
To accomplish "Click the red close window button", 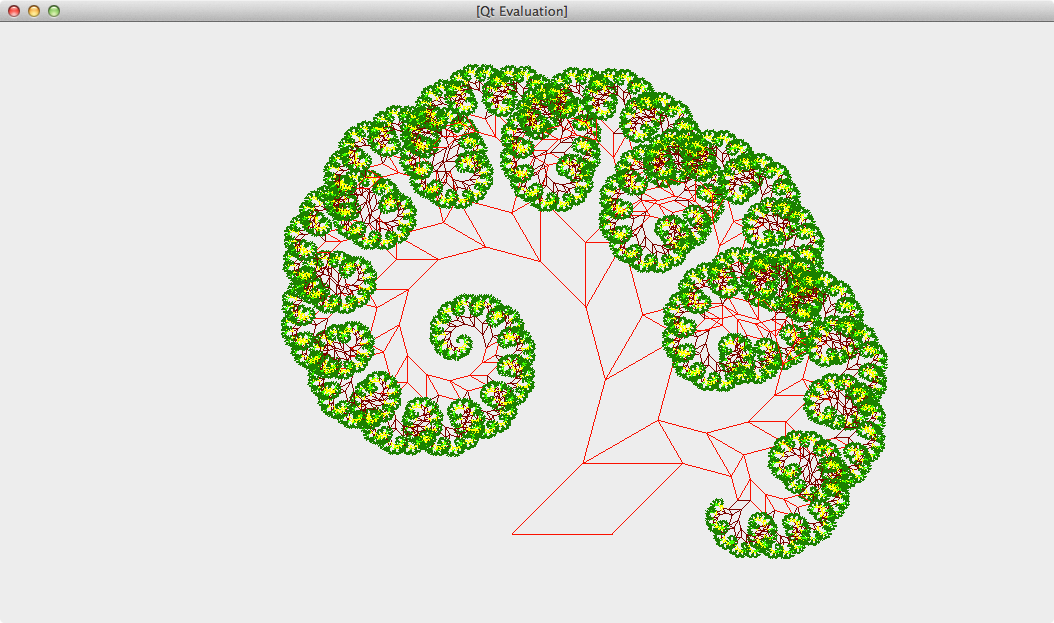I will point(14,11).
